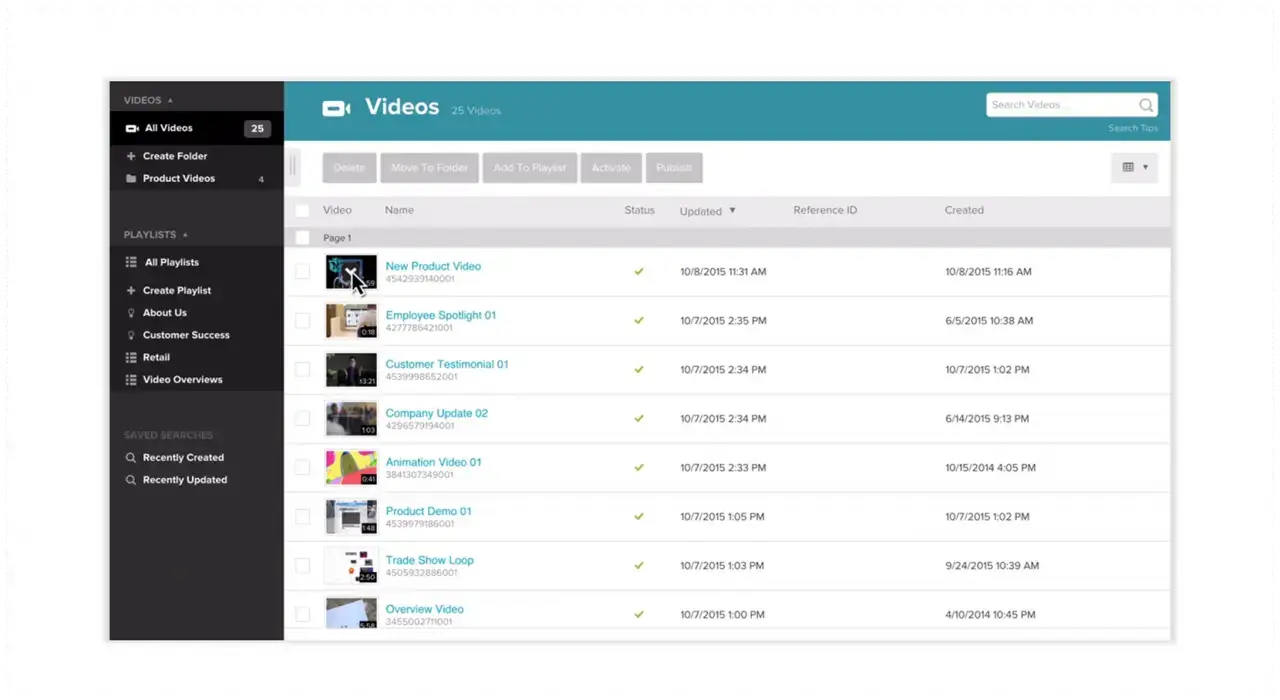
Task: Open the view layout dropdown on the toolbar
Action: (x=1134, y=167)
